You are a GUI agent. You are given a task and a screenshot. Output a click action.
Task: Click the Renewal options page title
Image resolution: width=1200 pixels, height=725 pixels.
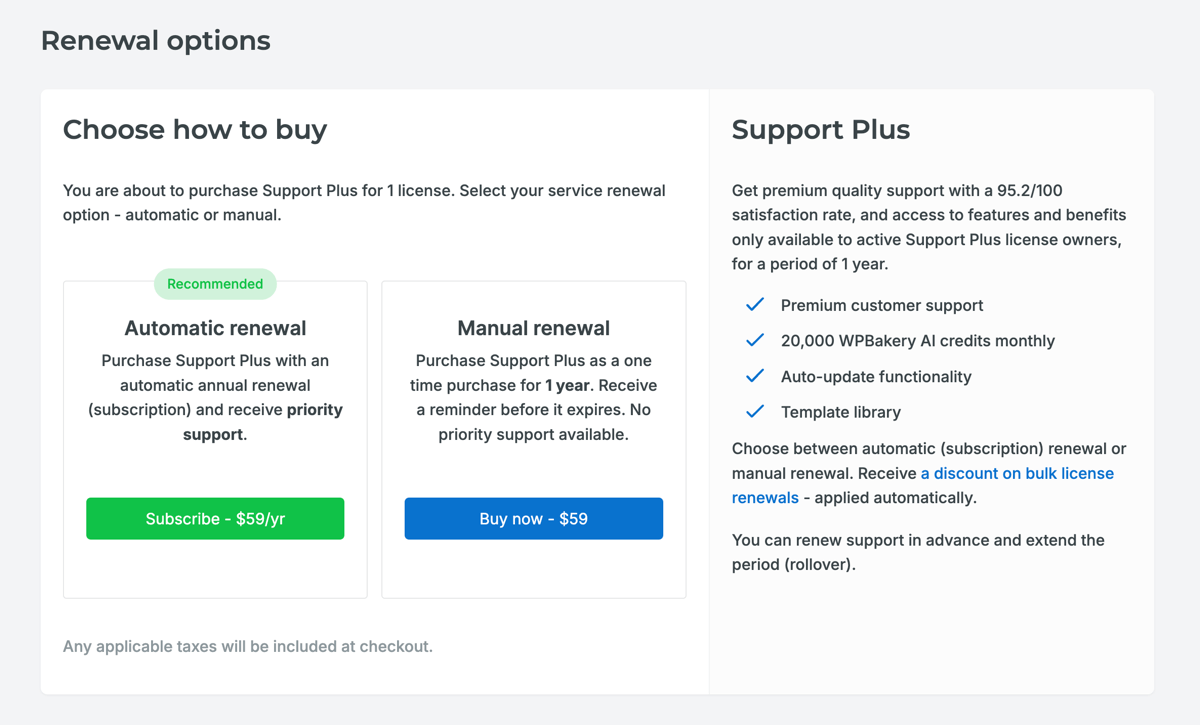tap(156, 41)
